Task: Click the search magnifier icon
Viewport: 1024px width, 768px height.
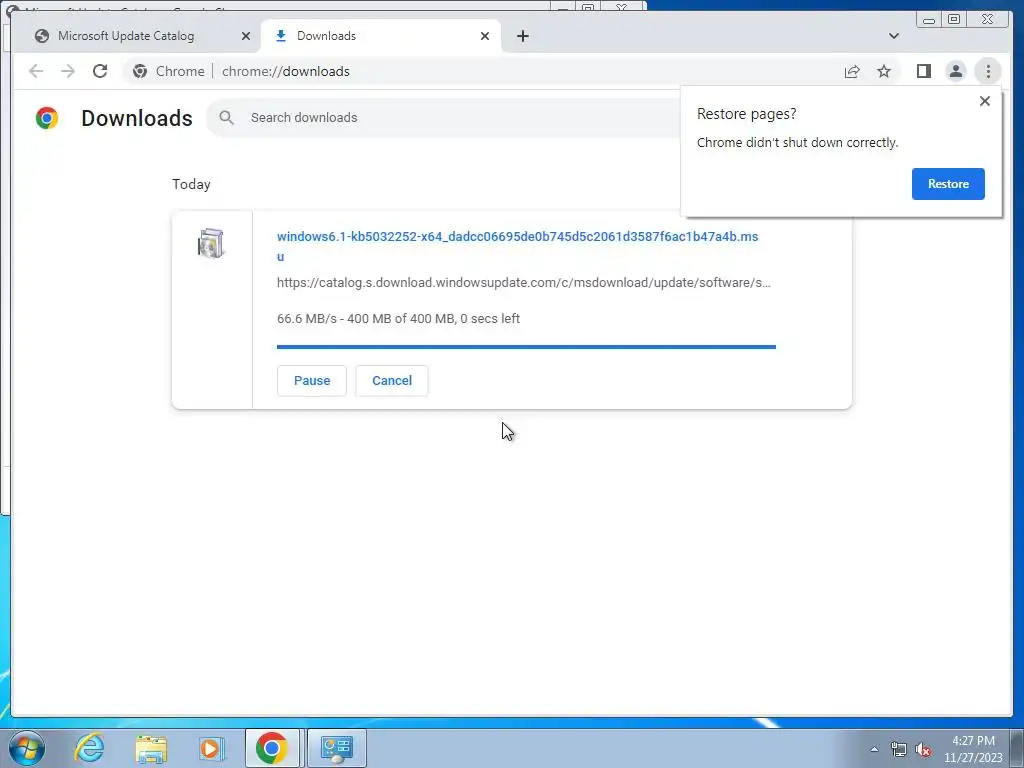Action: 227,118
